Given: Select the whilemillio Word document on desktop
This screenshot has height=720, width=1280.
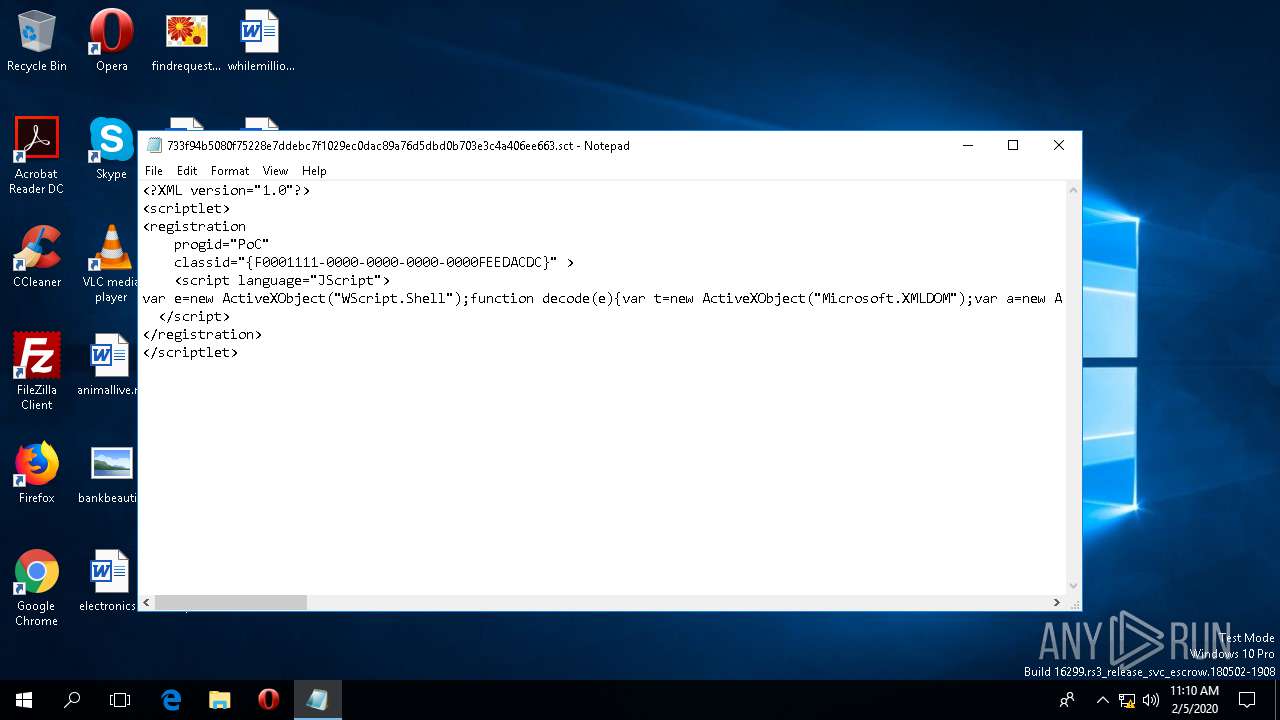Looking at the screenshot, I should click(260, 41).
